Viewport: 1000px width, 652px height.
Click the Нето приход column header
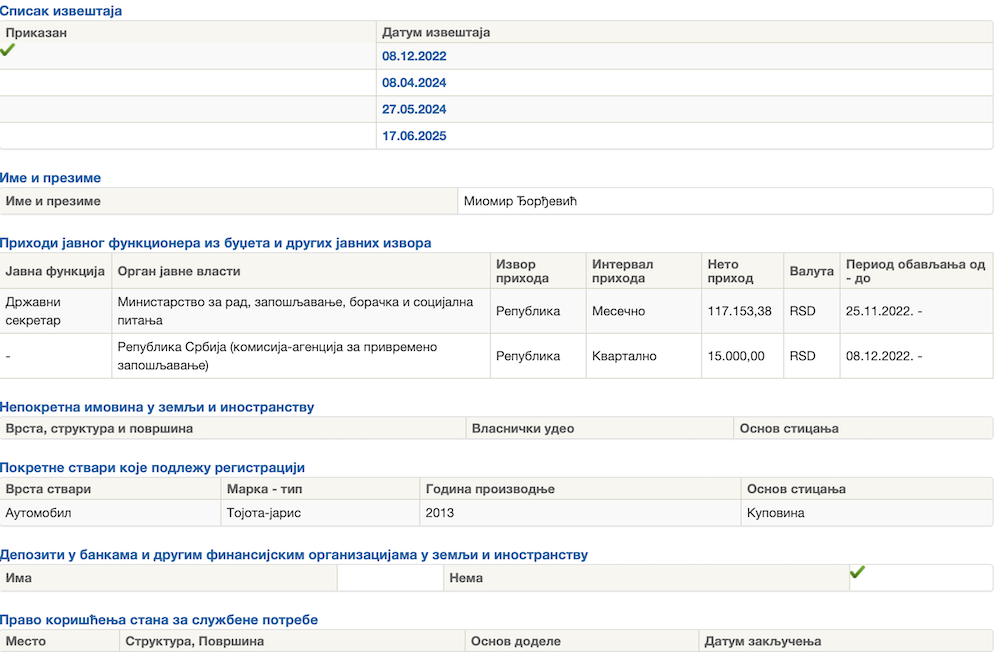point(730,271)
